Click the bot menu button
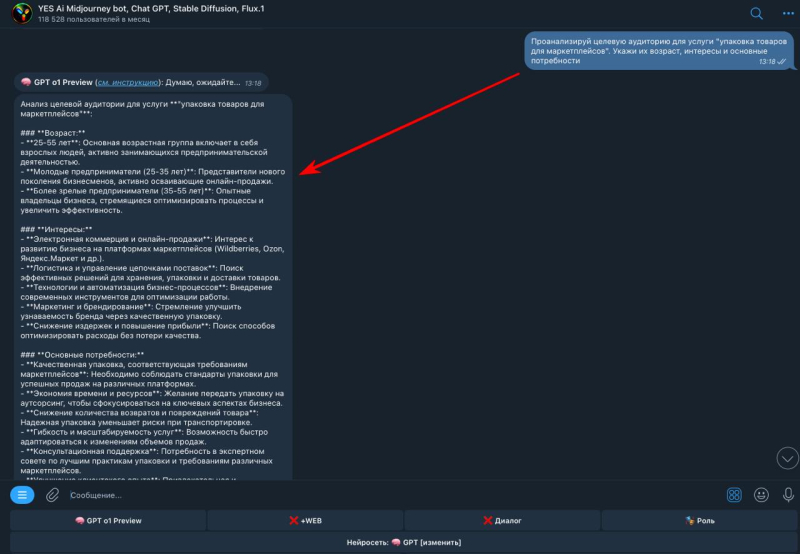 tap(22, 494)
